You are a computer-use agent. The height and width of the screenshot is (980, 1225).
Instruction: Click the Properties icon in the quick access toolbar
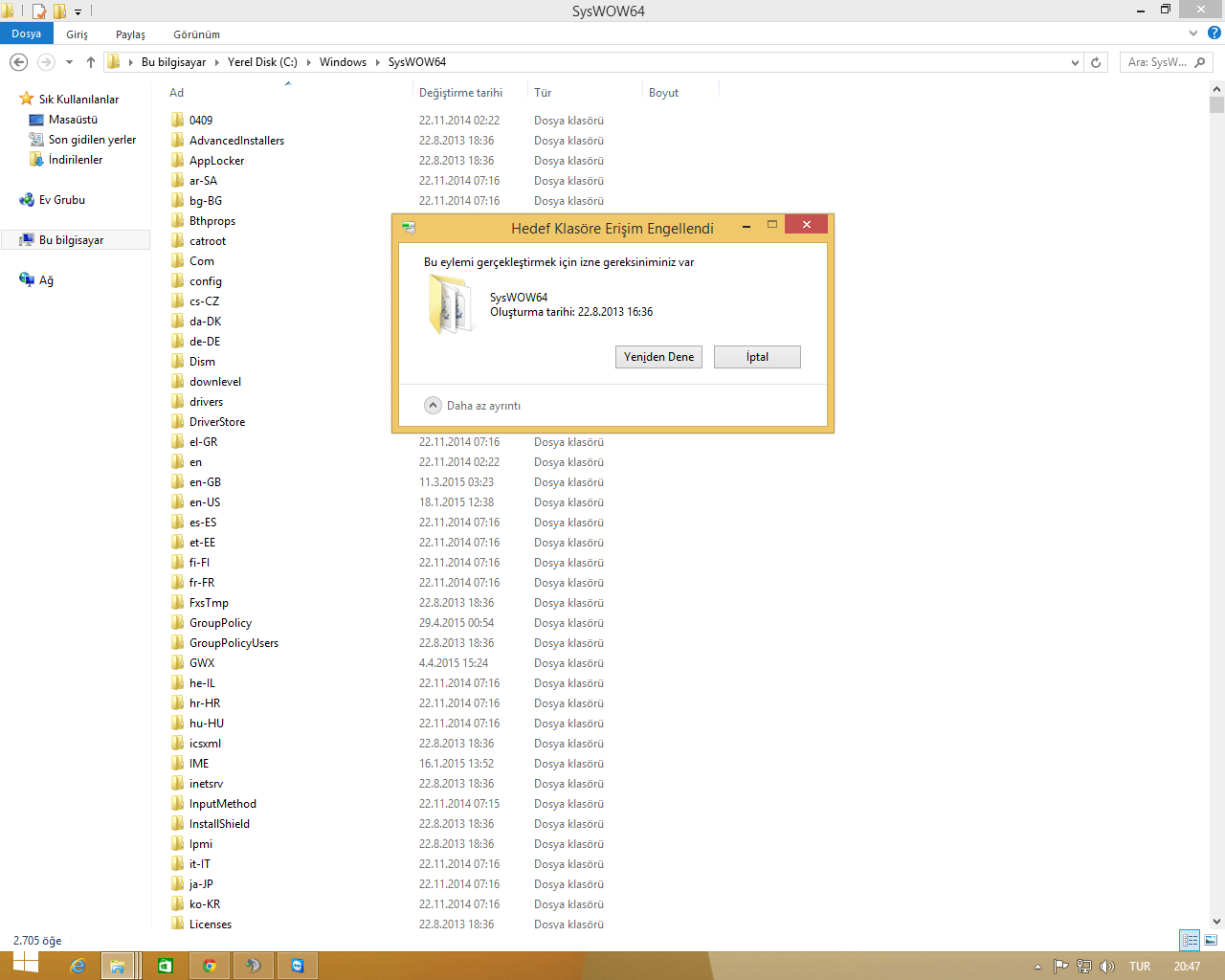click(39, 11)
